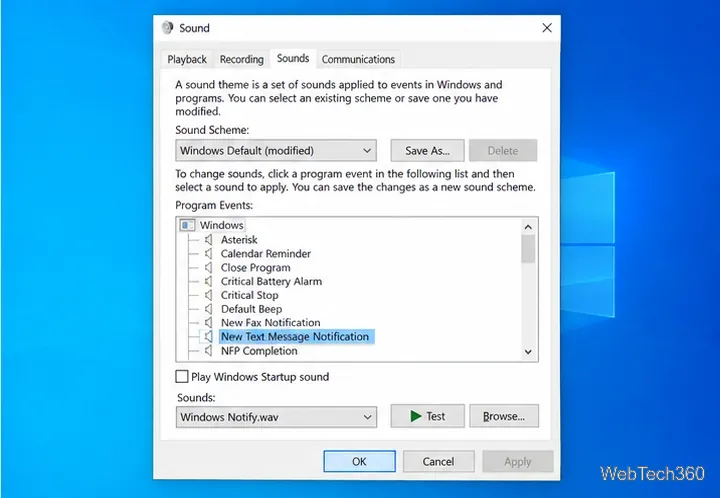This screenshot has width=720, height=498.
Task: Click Browse... to pick a sound file
Action: click(504, 416)
